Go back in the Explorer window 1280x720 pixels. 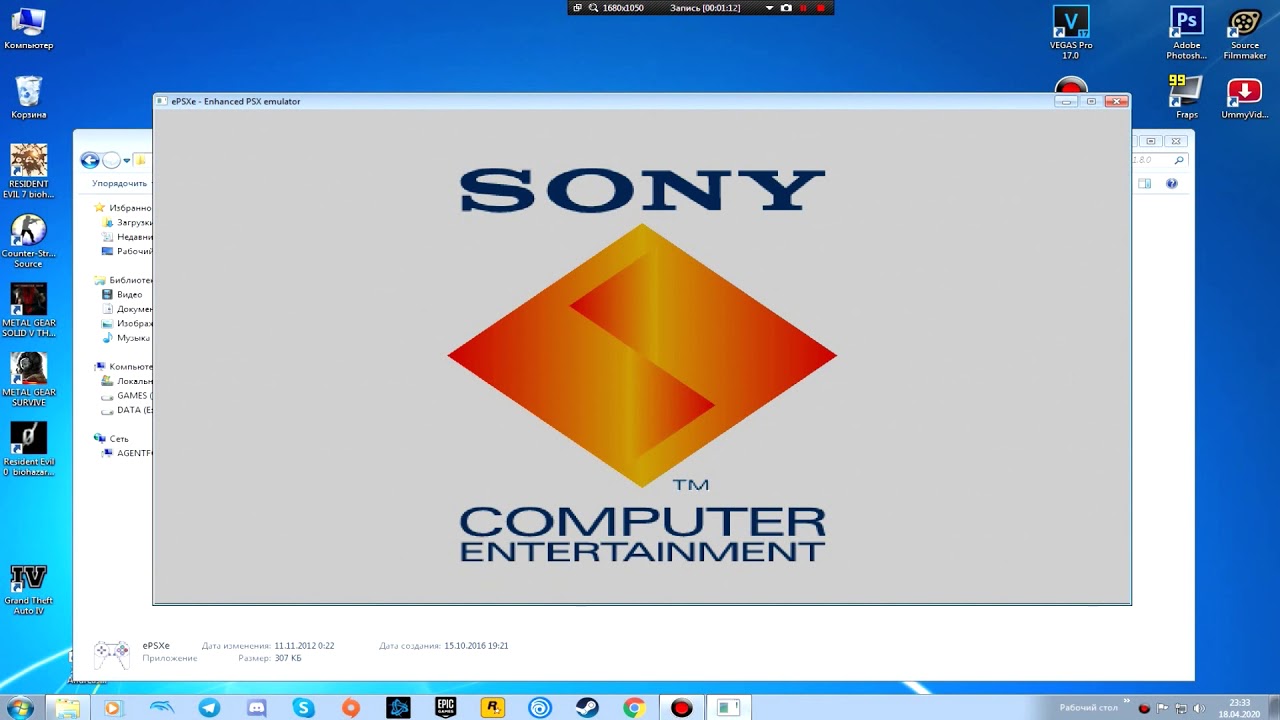coord(90,160)
